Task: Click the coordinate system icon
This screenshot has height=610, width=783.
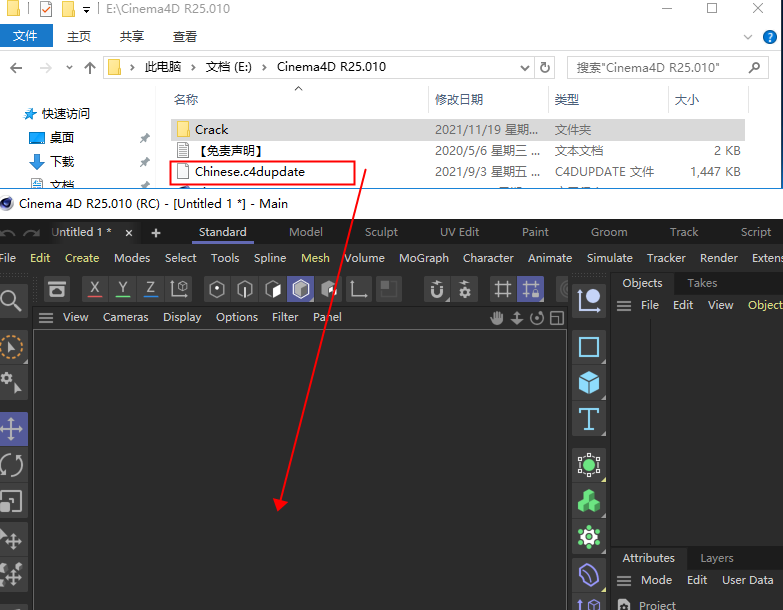Action: point(180,289)
